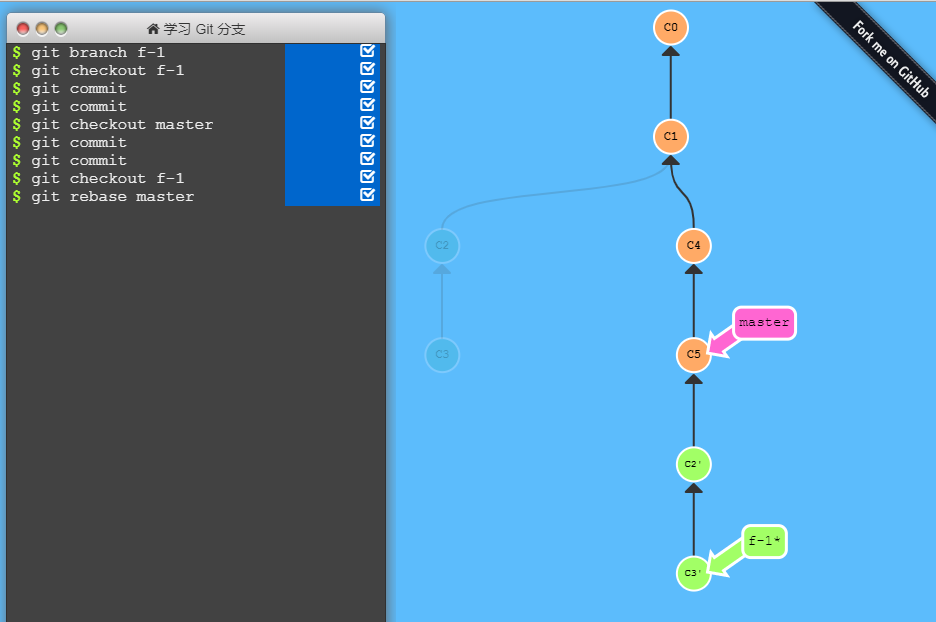
Task: Select commit node C0
Action: (670, 27)
